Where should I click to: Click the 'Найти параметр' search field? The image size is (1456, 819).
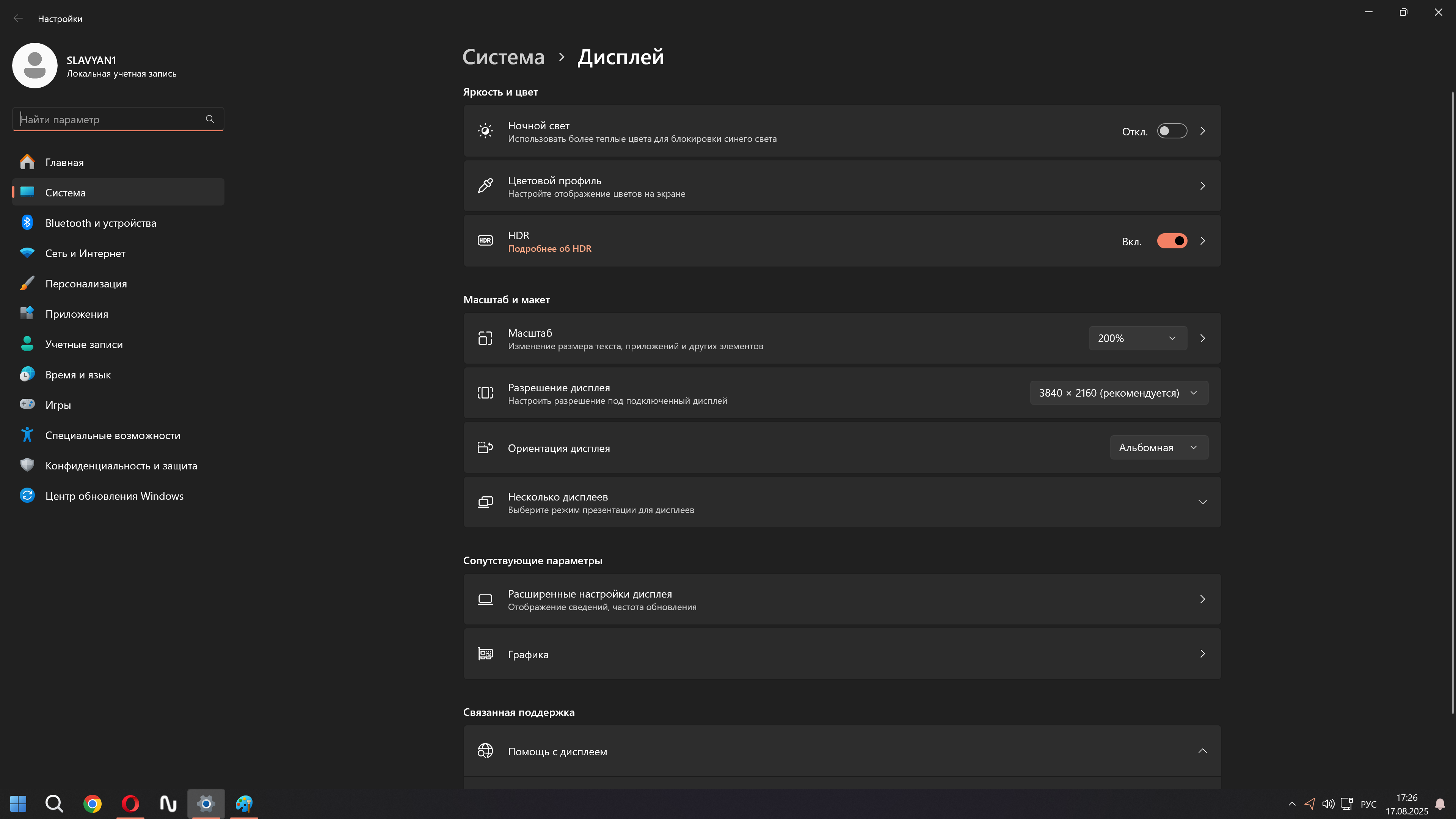110,119
